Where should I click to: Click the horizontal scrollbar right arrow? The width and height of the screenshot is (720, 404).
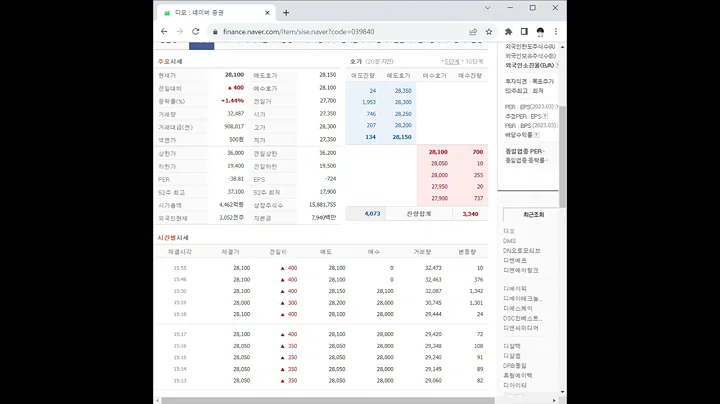pyautogui.click(x=554, y=401)
